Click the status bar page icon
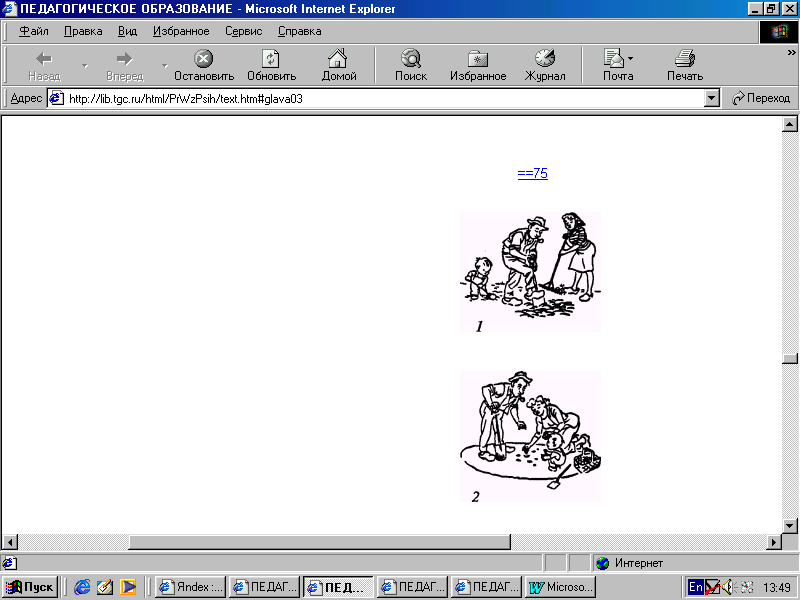Viewport: 800px width, 600px height. point(9,563)
